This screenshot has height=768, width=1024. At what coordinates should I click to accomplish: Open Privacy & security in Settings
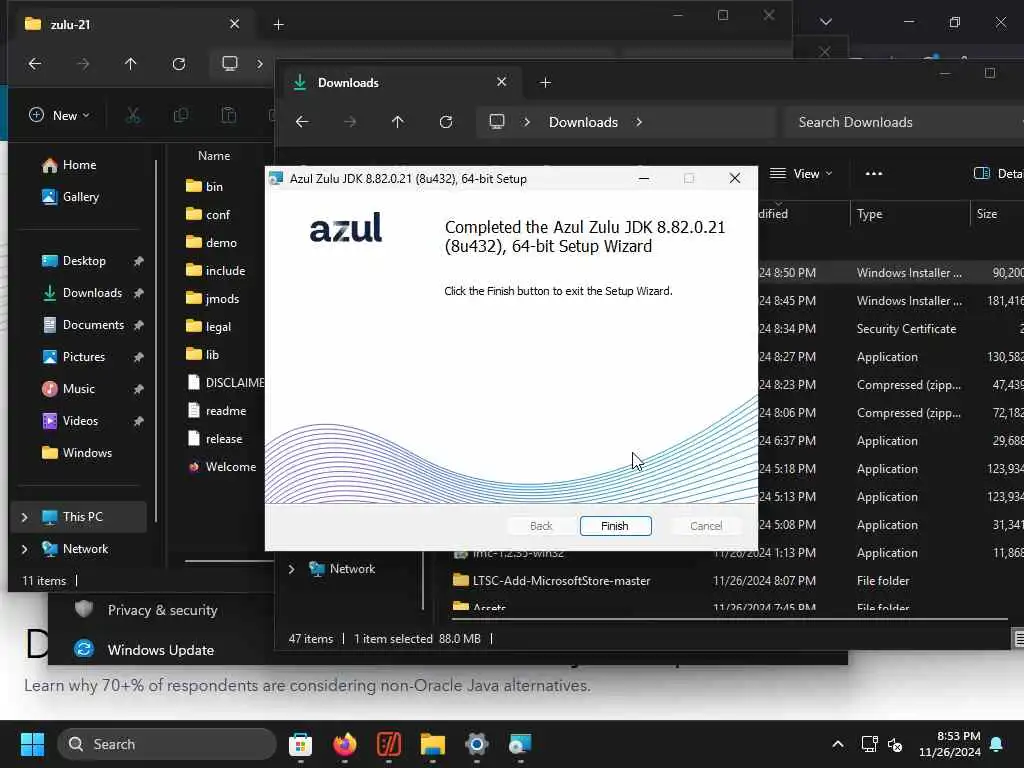pyautogui.click(x=162, y=610)
